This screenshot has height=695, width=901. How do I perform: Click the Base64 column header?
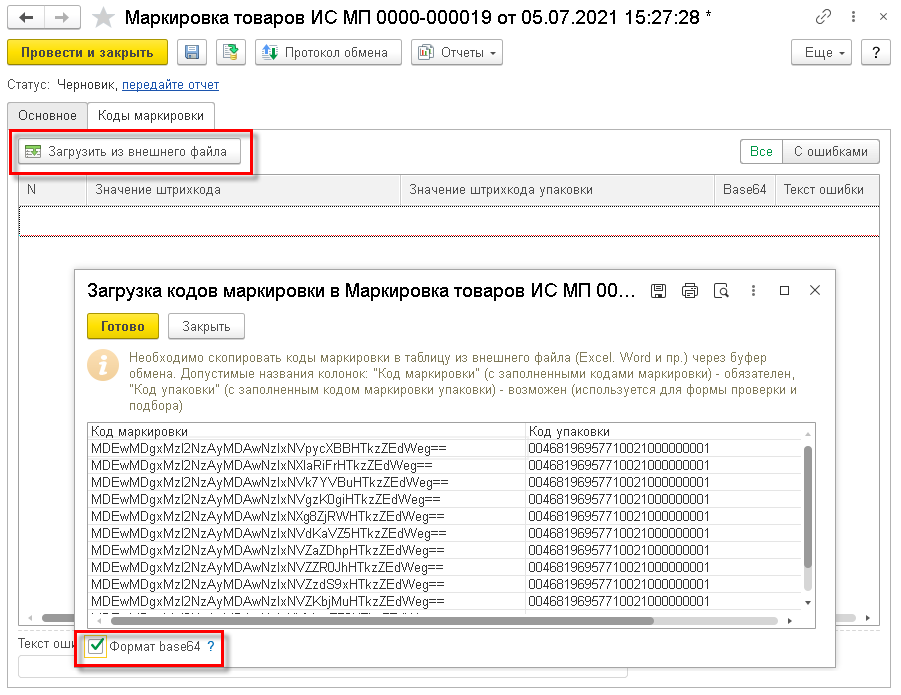(x=745, y=190)
